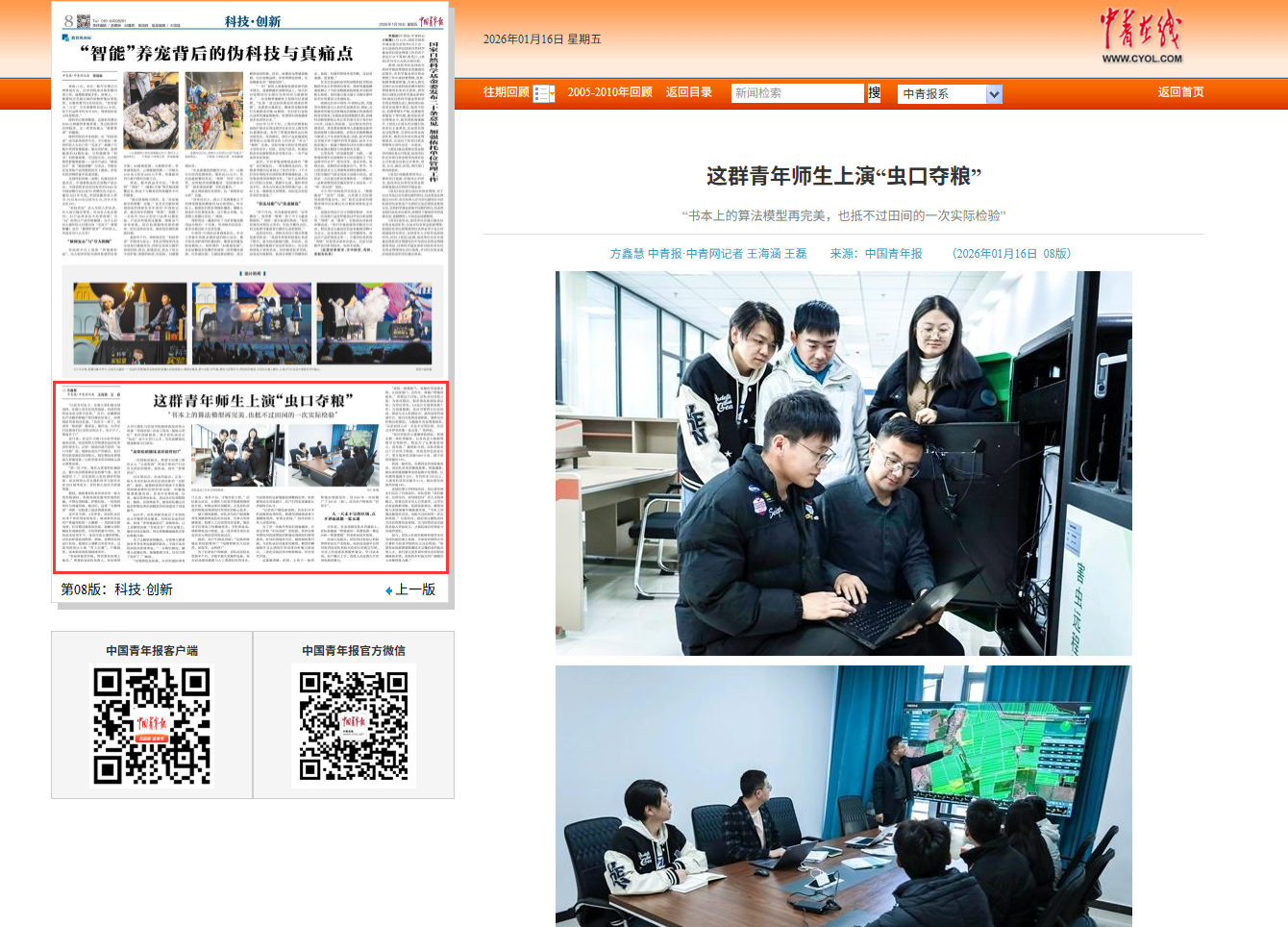Screen dimensions: 1288x927
Task: Click 返回目录 in navigation bar
Action: (x=688, y=92)
